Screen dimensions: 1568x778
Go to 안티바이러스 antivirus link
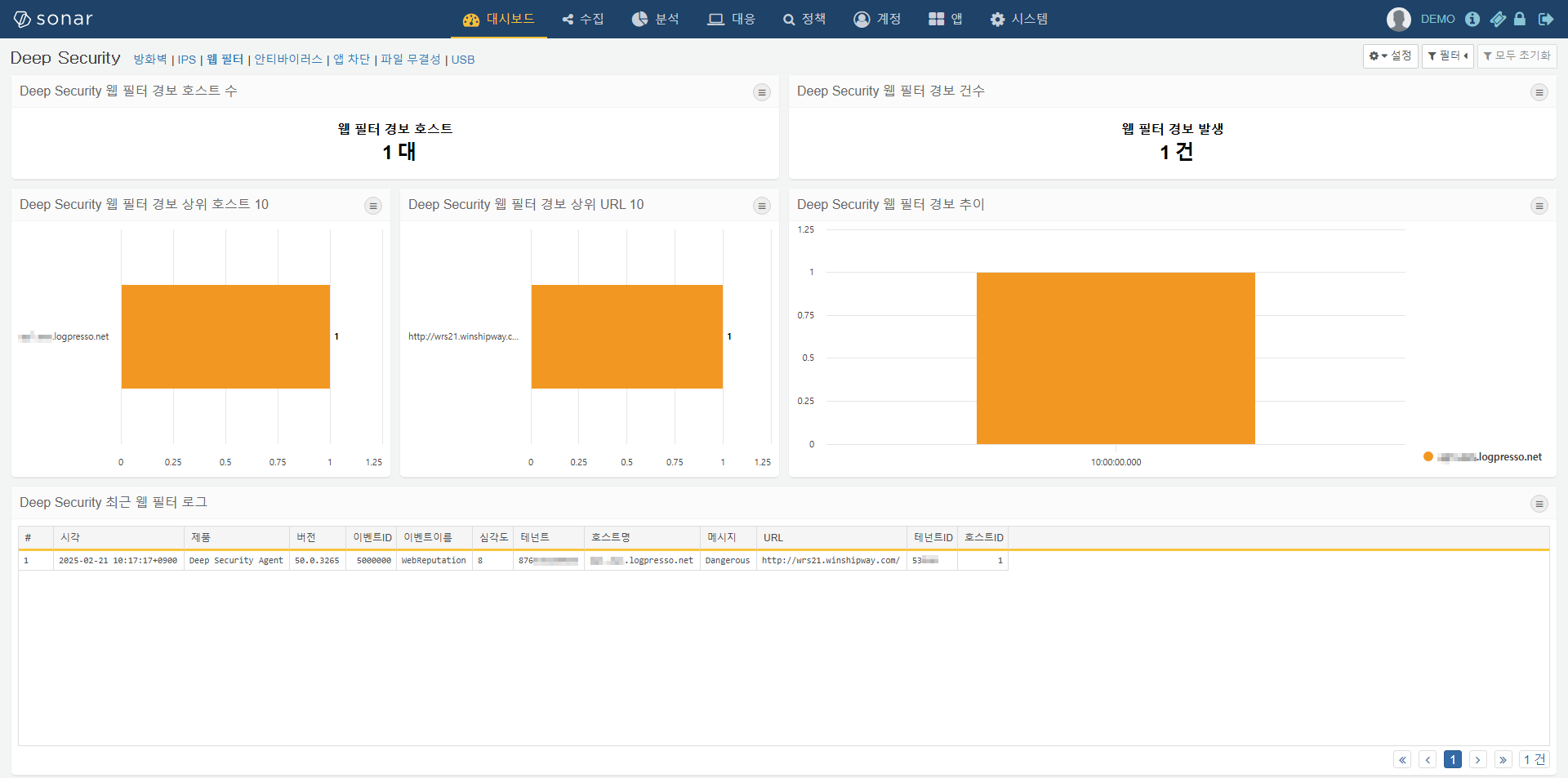coord(288,59)
